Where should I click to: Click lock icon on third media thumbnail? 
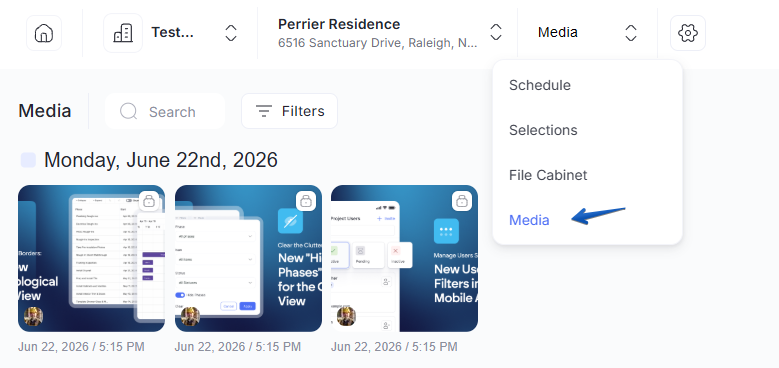[x=462, y=201]
